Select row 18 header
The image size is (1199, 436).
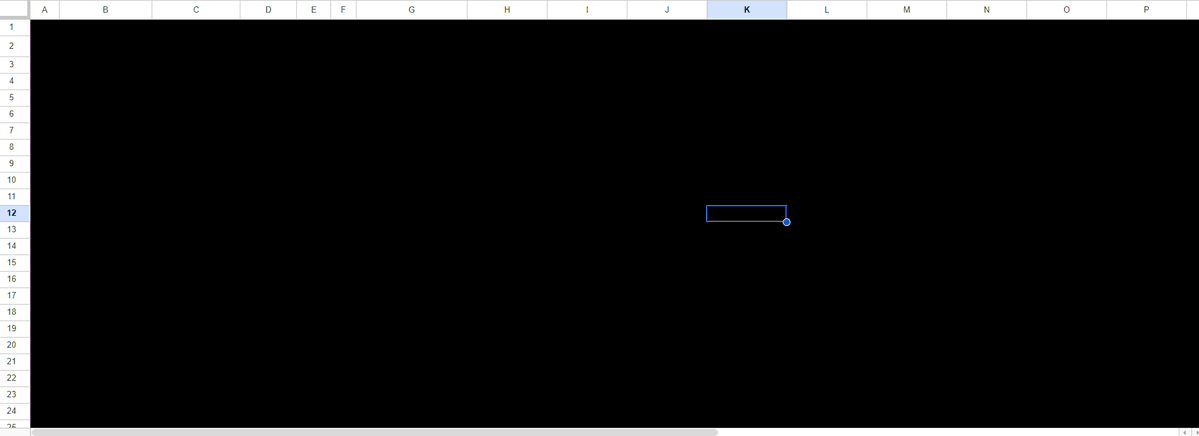click(15, 312)
